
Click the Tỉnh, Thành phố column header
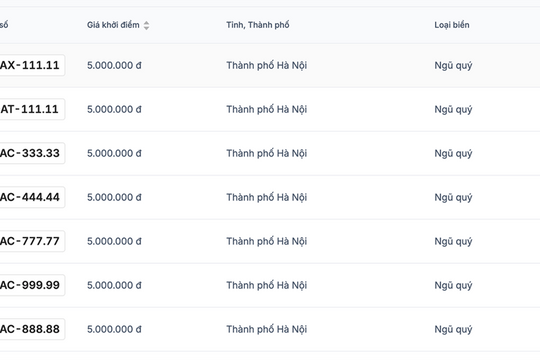tap(258, 25)
